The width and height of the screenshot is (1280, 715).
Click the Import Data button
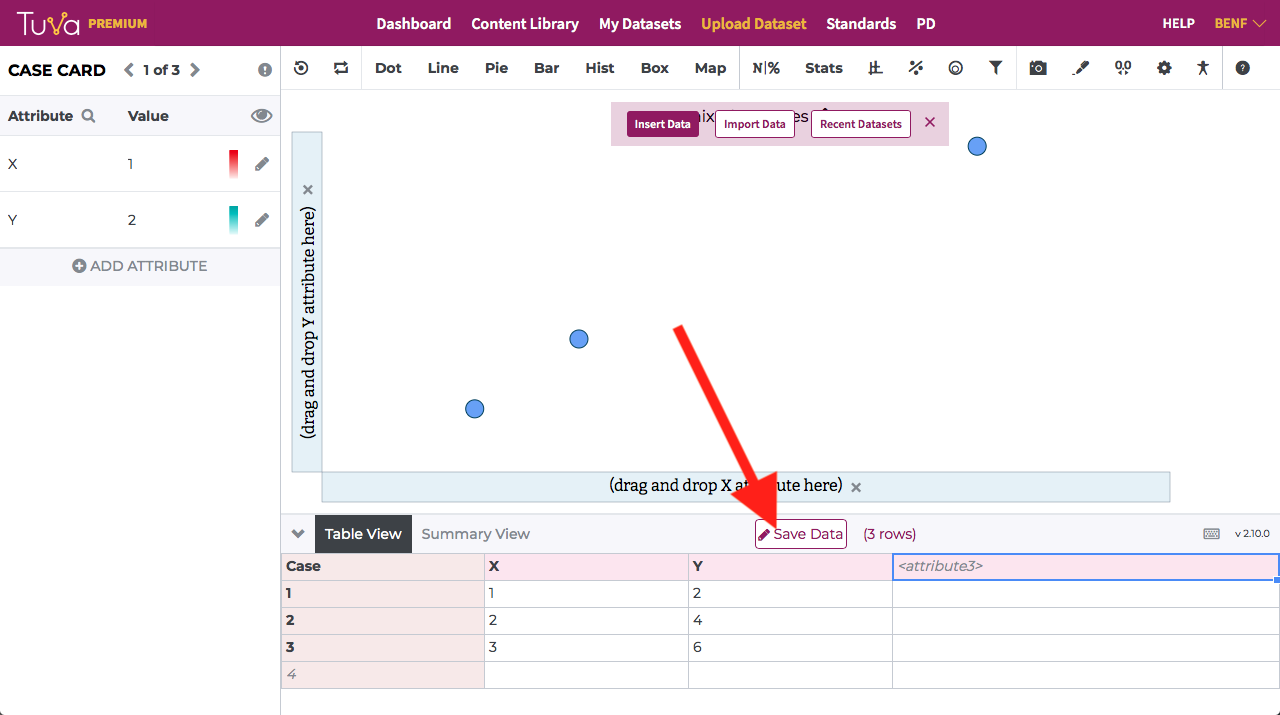(755, 124)
